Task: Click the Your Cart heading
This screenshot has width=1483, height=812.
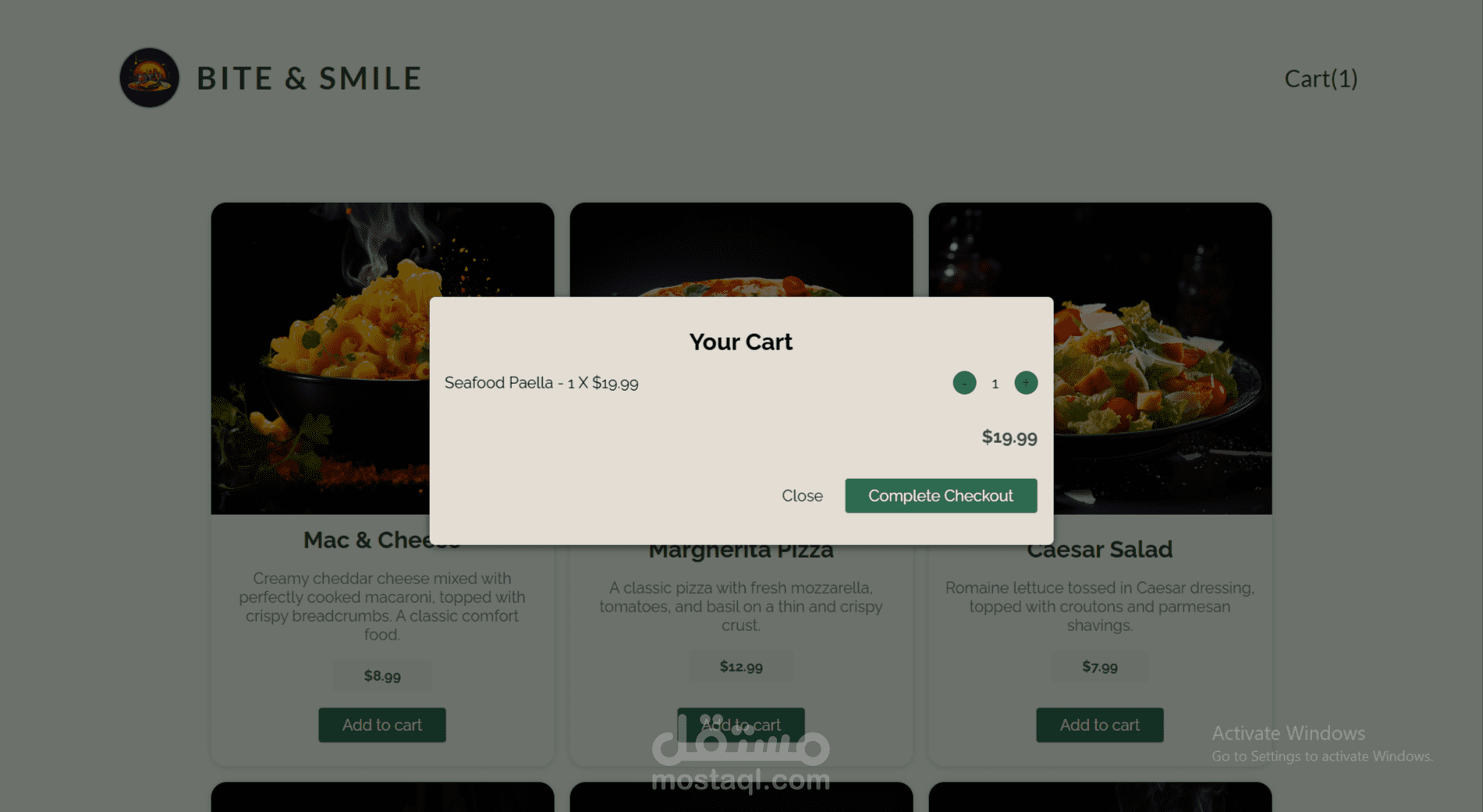Action: 741,342
